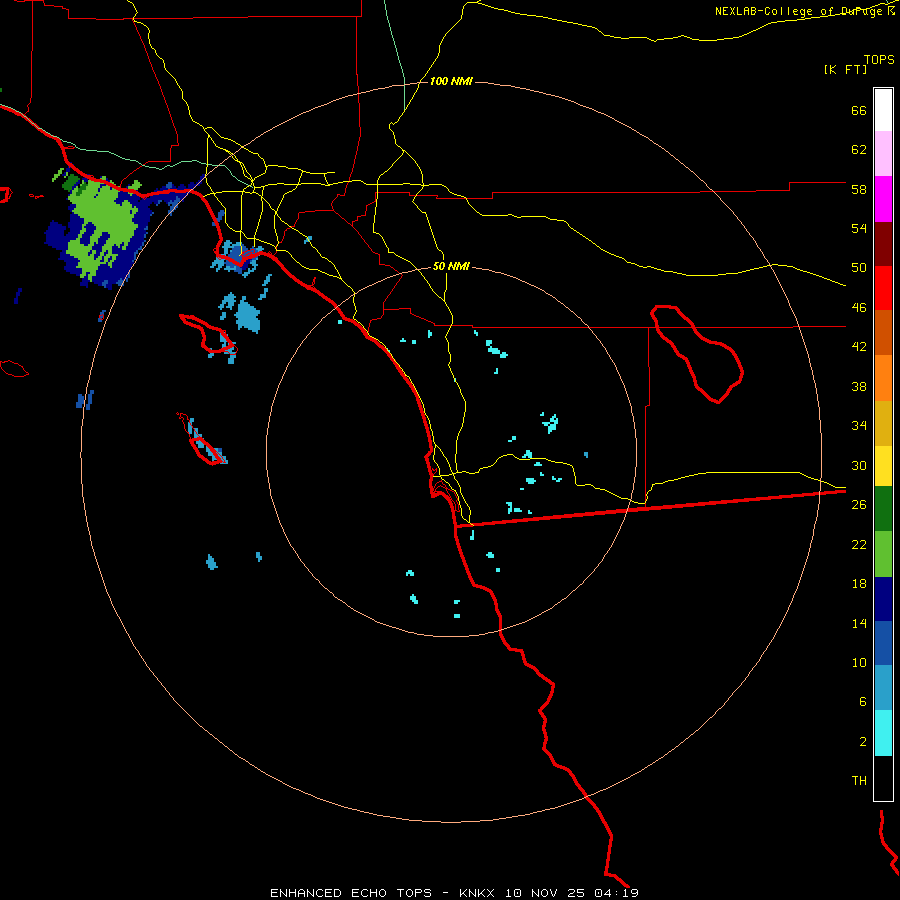The image size is (900, 900).
Task: Click the 6 legend value
Action: pyautogui.click(x=862, y=702)
